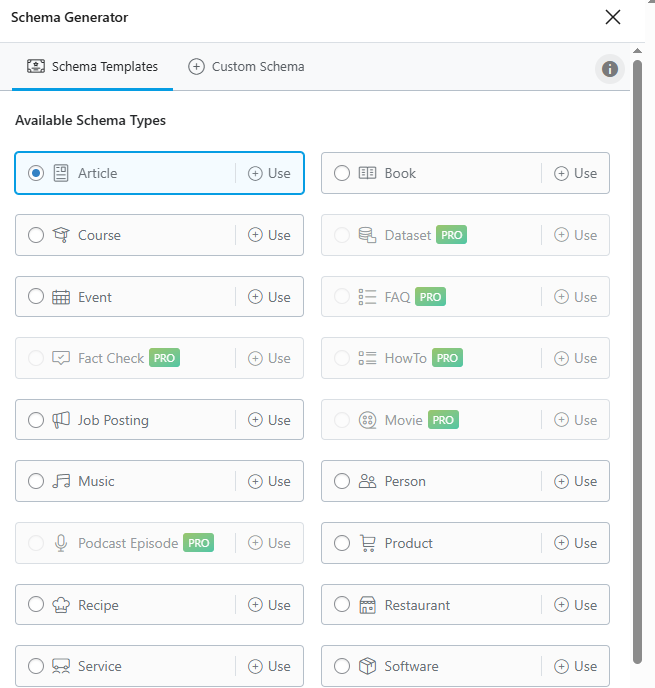Viewport: 655px width, 688px height.
Task: Click the Job Posting megaphone icon
Action: pos(61,420)
